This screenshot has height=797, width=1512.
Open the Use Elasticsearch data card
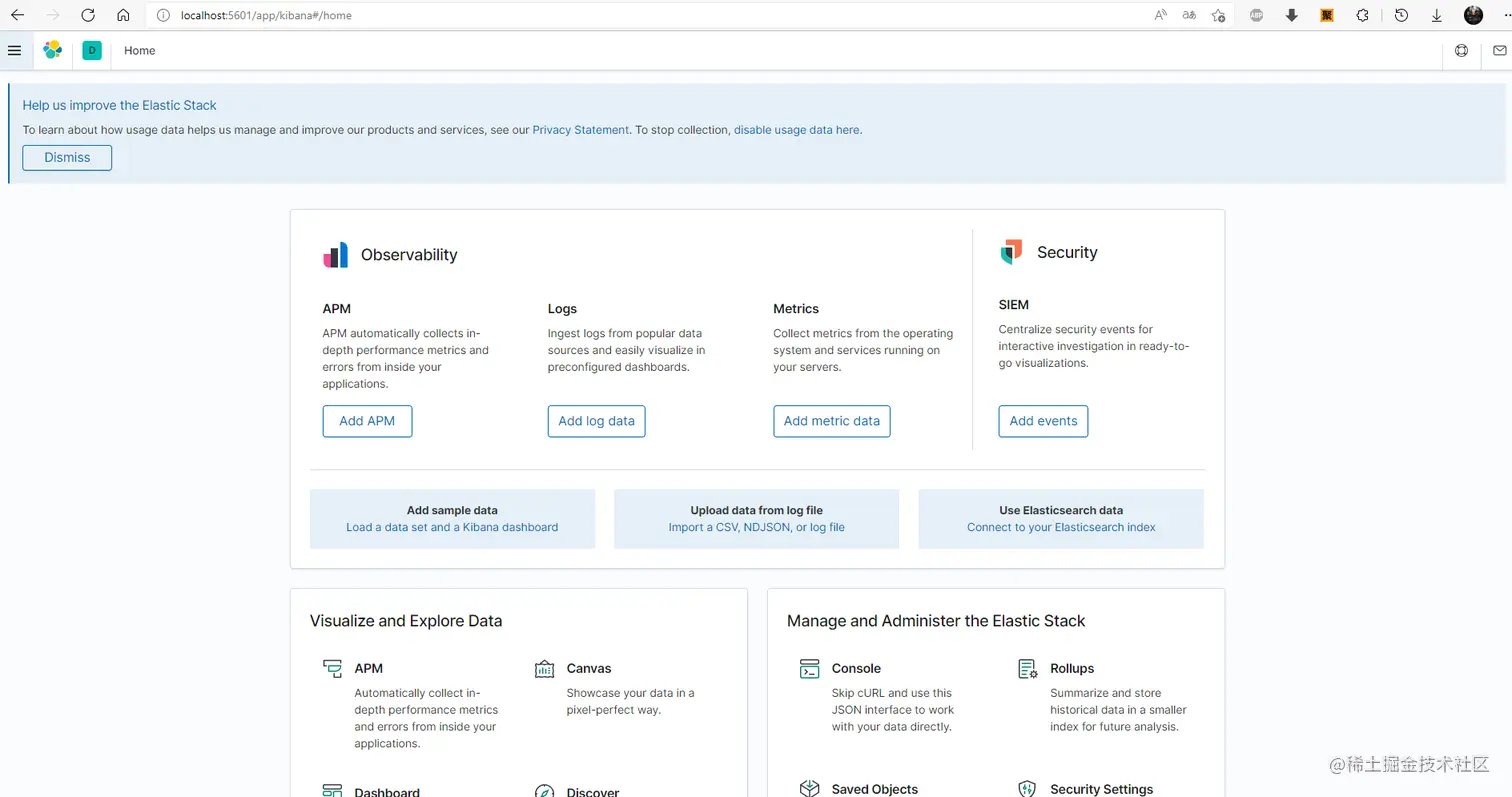point(1061,519)
